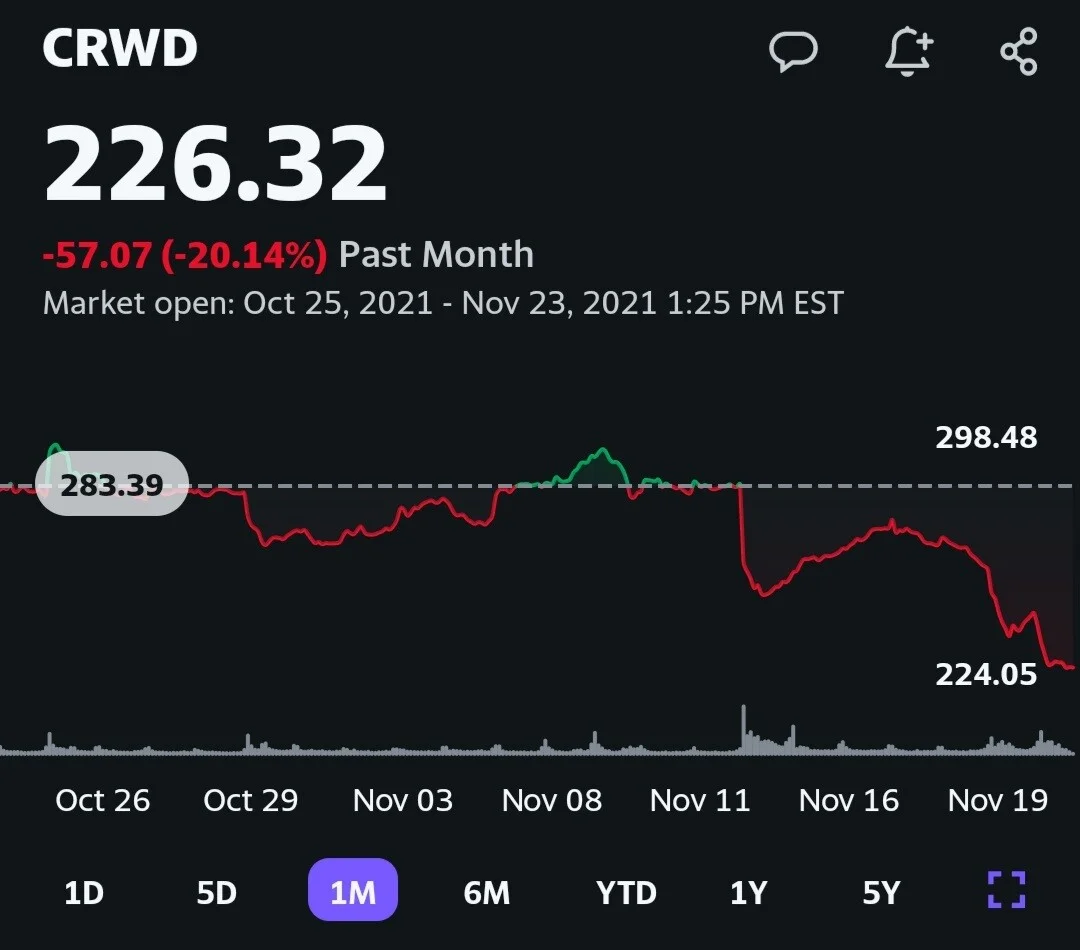Click the Oct 26 date label

click(103, 801)
